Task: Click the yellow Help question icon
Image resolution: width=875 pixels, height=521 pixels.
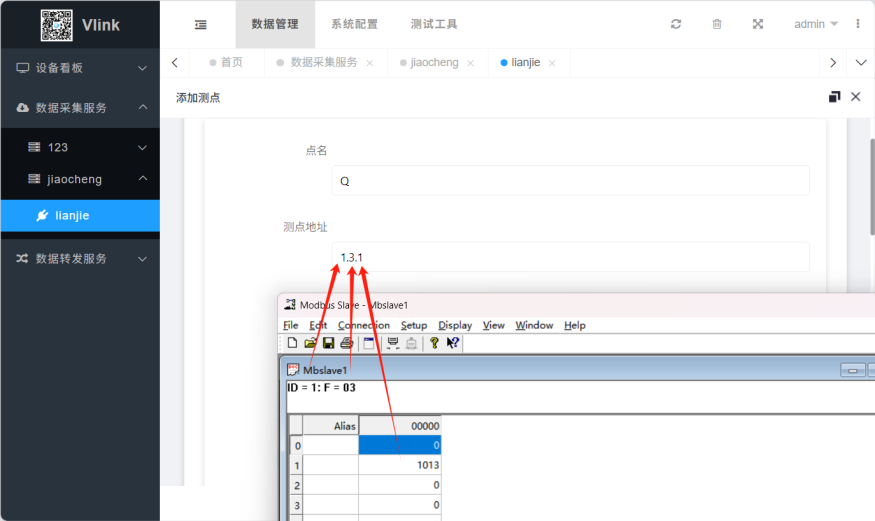Action: (x=434, y=343)
